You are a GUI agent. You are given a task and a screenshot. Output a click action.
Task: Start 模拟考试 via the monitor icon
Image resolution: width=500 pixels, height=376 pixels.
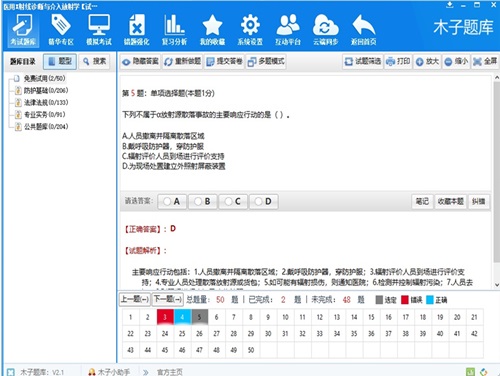pos(99,30)
